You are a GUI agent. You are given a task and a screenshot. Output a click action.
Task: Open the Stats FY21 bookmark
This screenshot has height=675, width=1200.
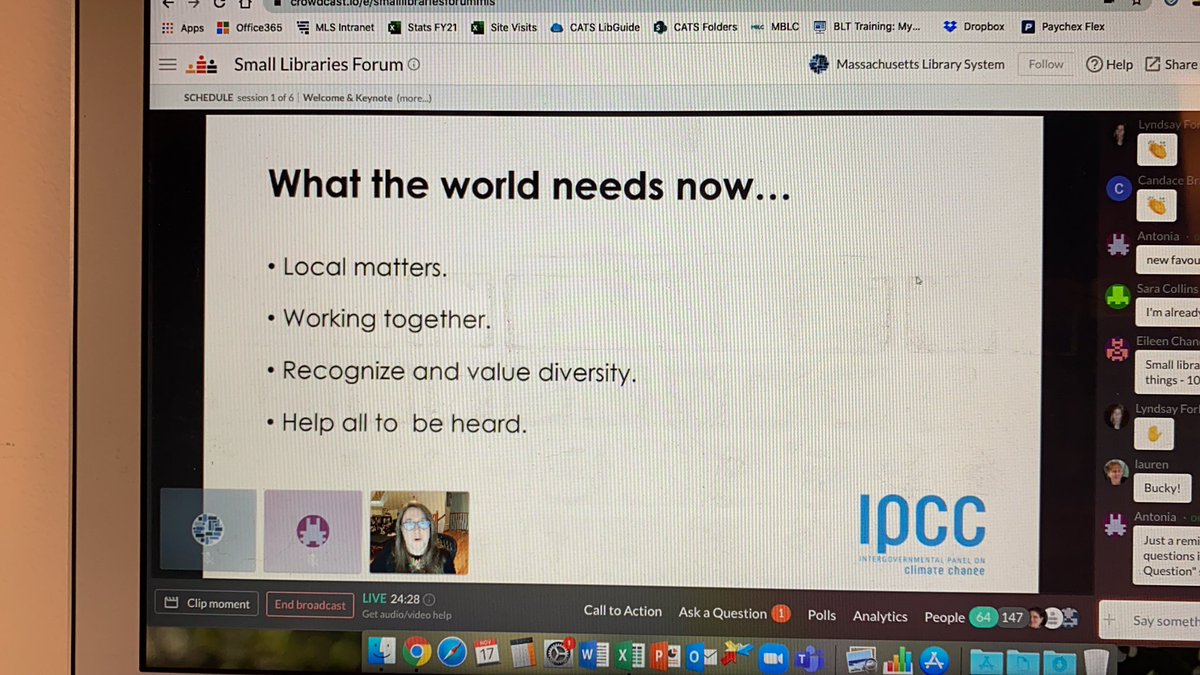(423, 28)
